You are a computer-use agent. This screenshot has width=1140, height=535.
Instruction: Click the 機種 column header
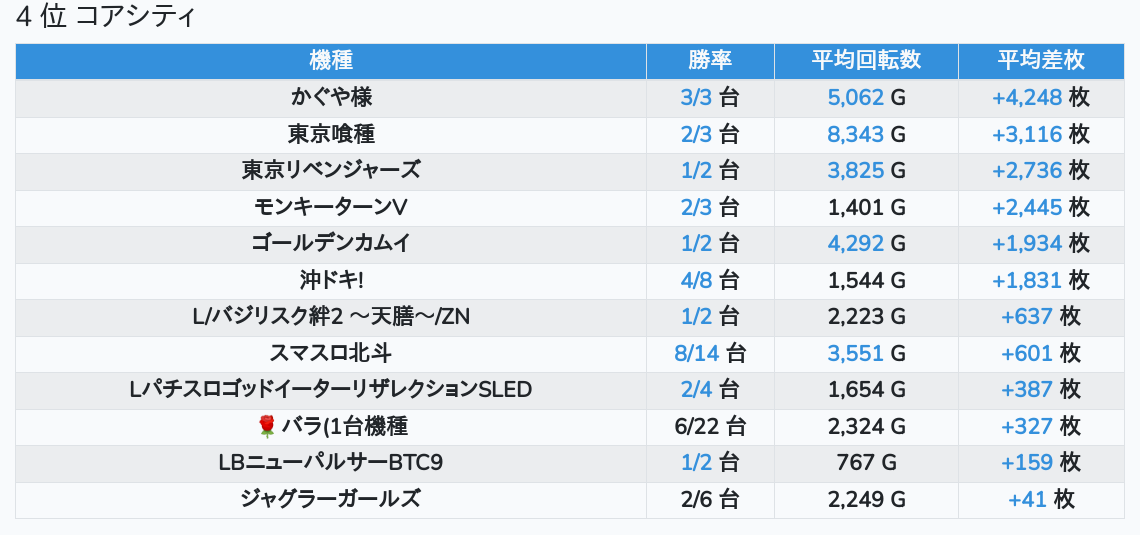tap(331, 61)
